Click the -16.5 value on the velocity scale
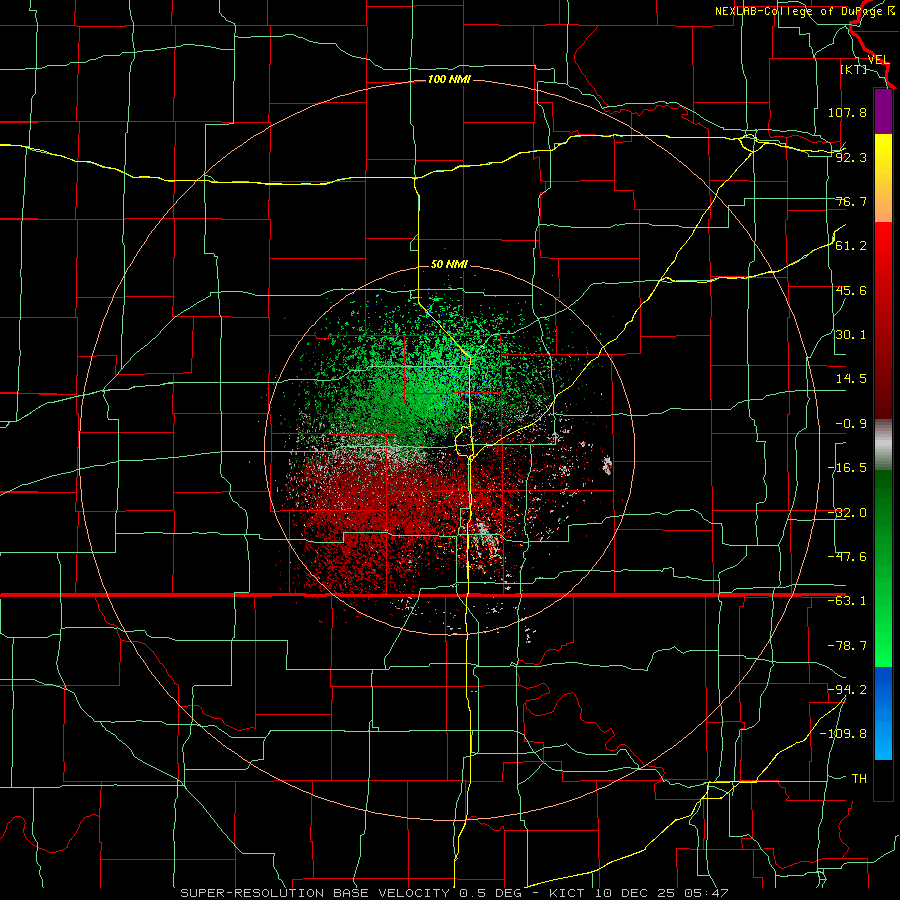The width and height of the screenshot is (900, 900). (x=847, y=468)
